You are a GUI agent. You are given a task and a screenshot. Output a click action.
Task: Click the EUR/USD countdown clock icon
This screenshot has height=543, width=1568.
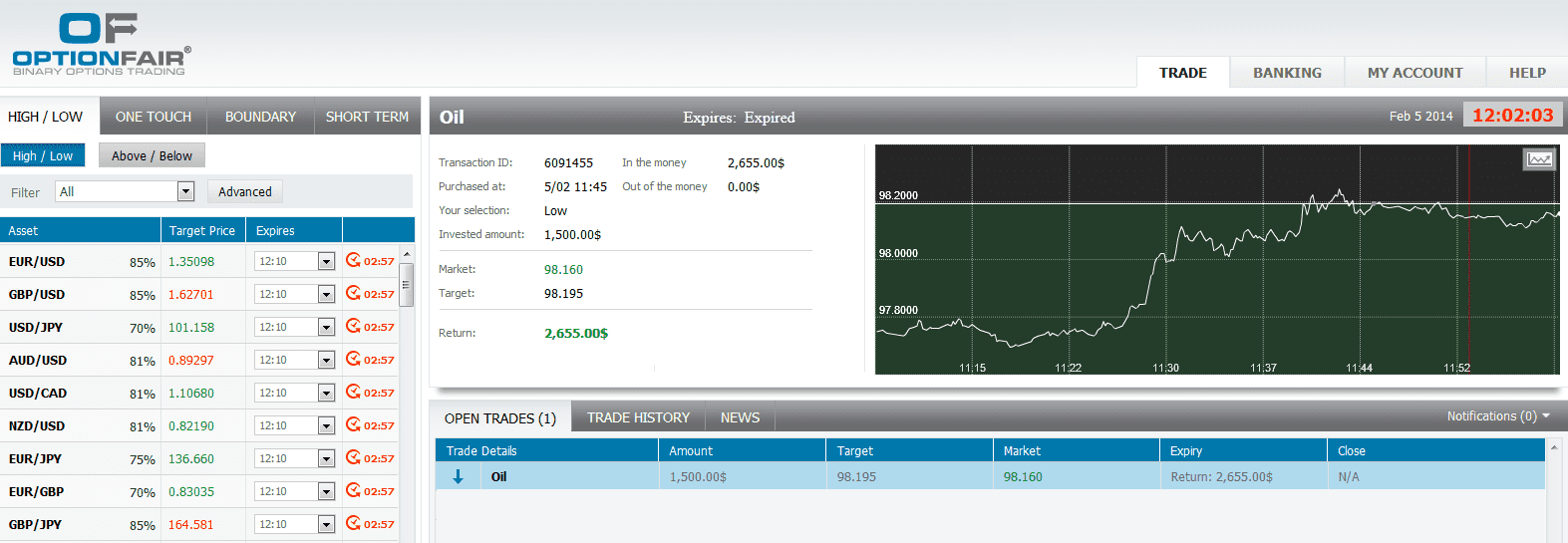(x=353, y=260)
